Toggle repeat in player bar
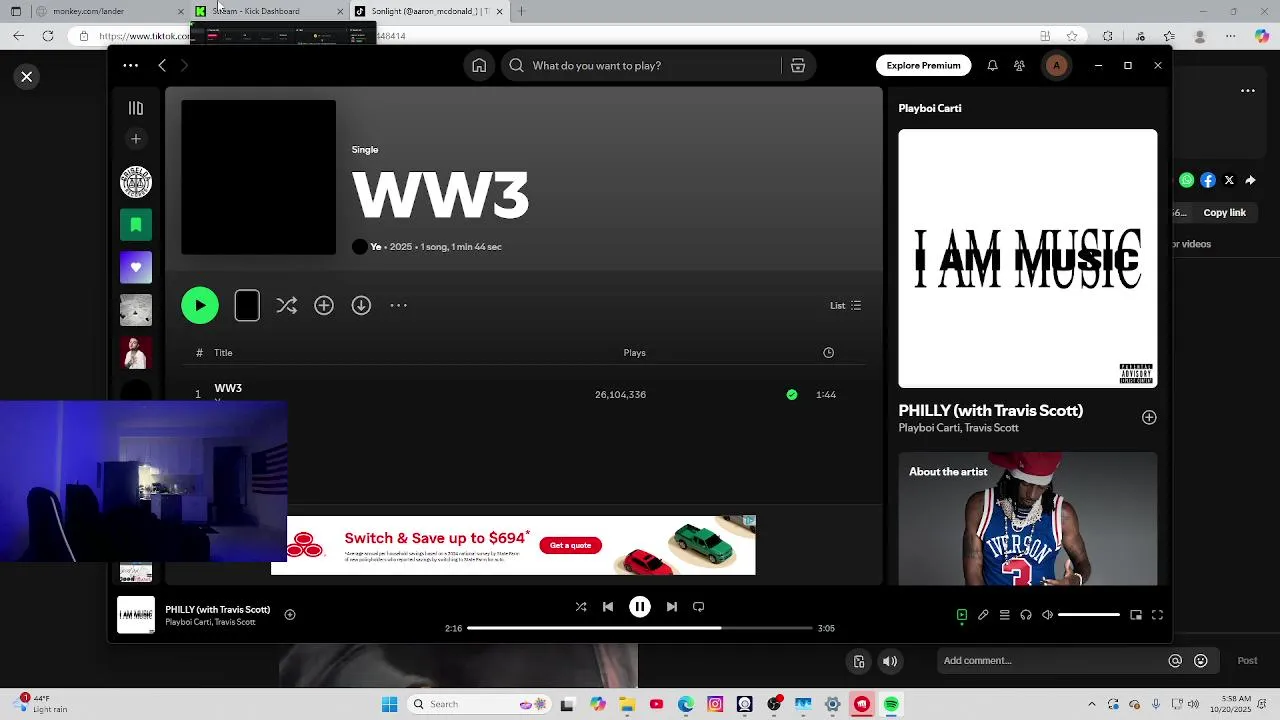This screenshot has width=1280, height=720. tap(699, 607)
